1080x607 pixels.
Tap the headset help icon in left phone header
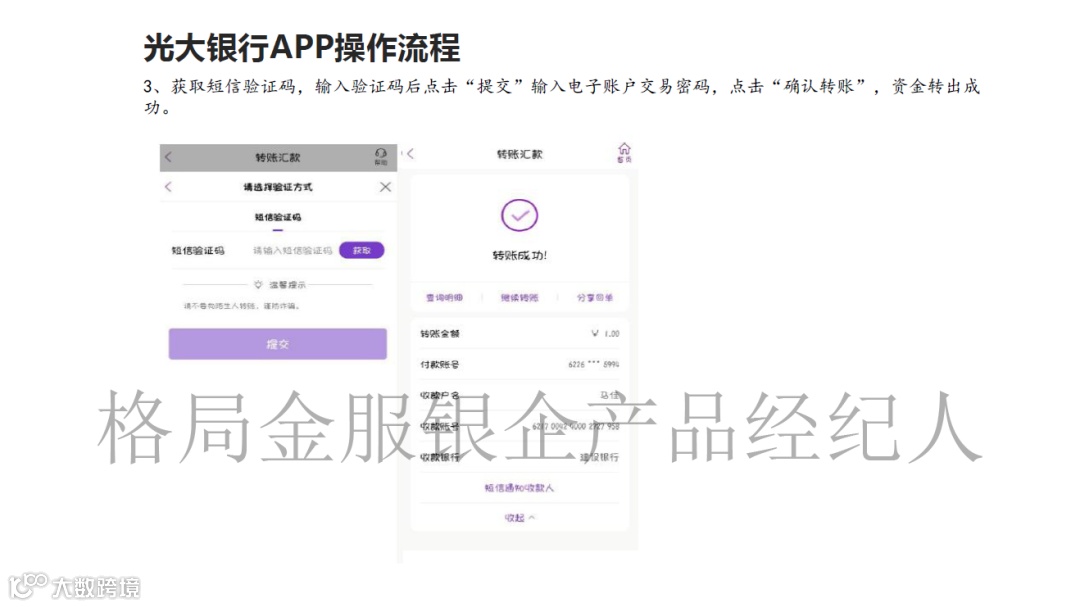point(380,156)
